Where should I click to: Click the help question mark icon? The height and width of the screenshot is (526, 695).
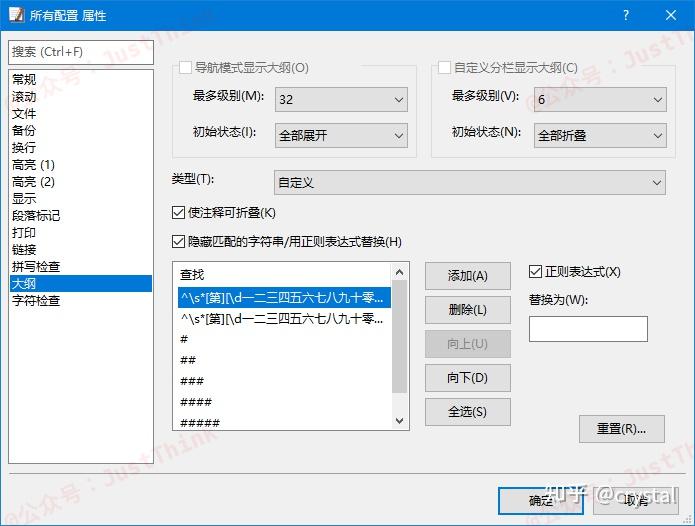[x=625, y=16]
